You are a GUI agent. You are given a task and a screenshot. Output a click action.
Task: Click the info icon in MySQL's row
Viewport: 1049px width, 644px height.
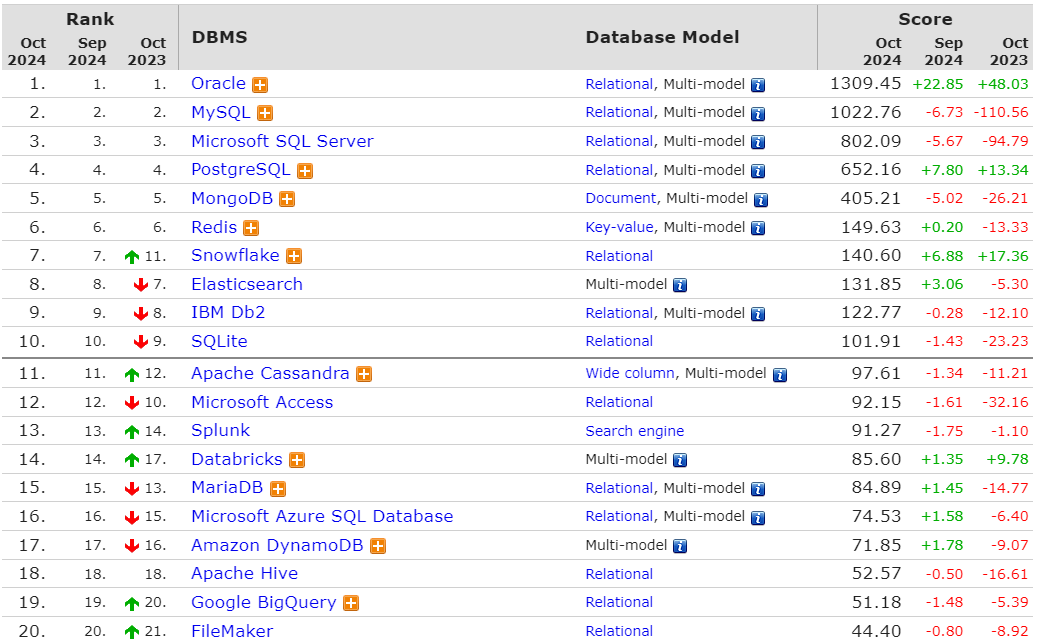[758, 114]
